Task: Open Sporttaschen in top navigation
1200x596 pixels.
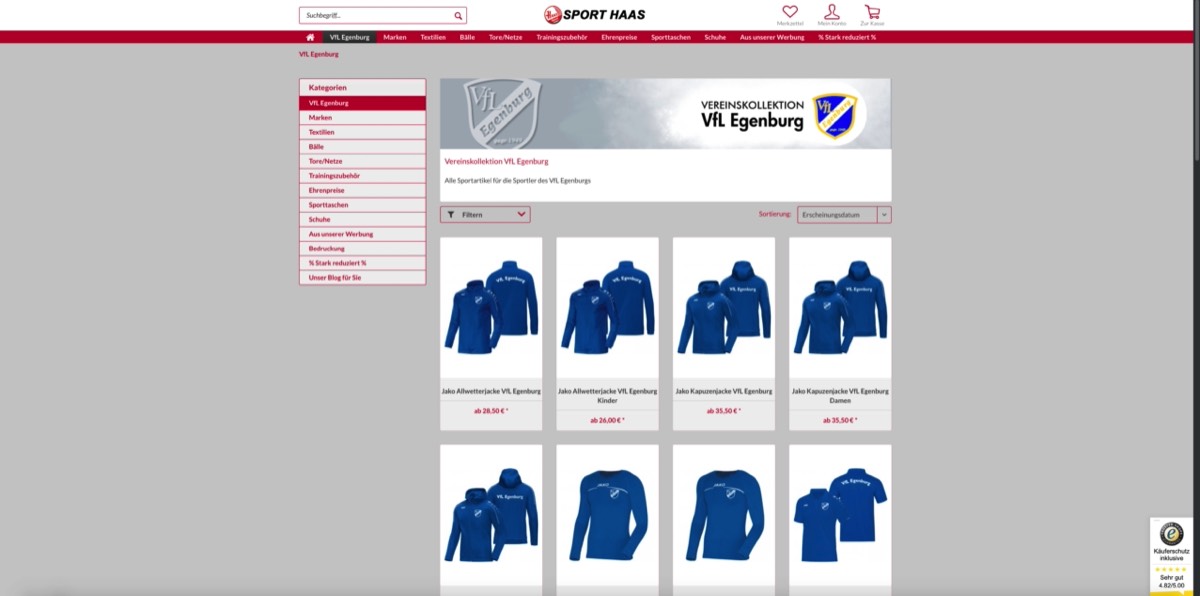Action: coord(671,37)
